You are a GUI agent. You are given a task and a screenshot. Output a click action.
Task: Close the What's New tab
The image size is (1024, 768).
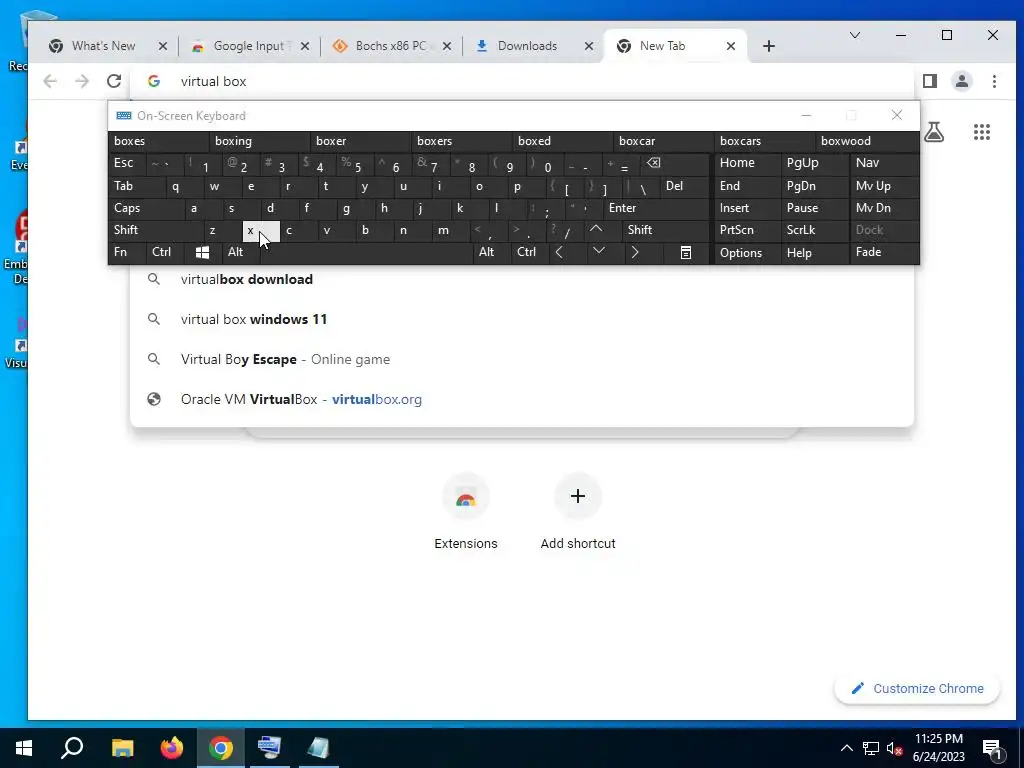tap(163, 46)
